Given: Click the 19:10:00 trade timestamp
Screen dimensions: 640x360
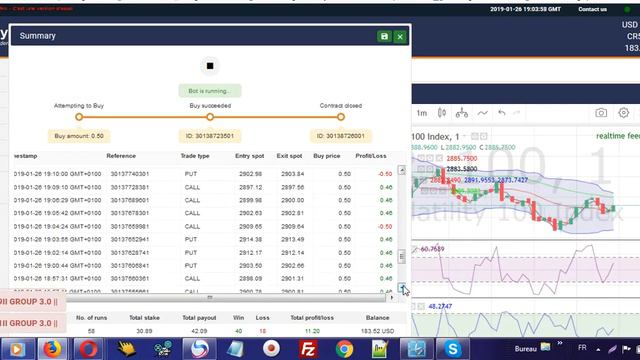Looking at the screenshot, I should coord(57,174).
